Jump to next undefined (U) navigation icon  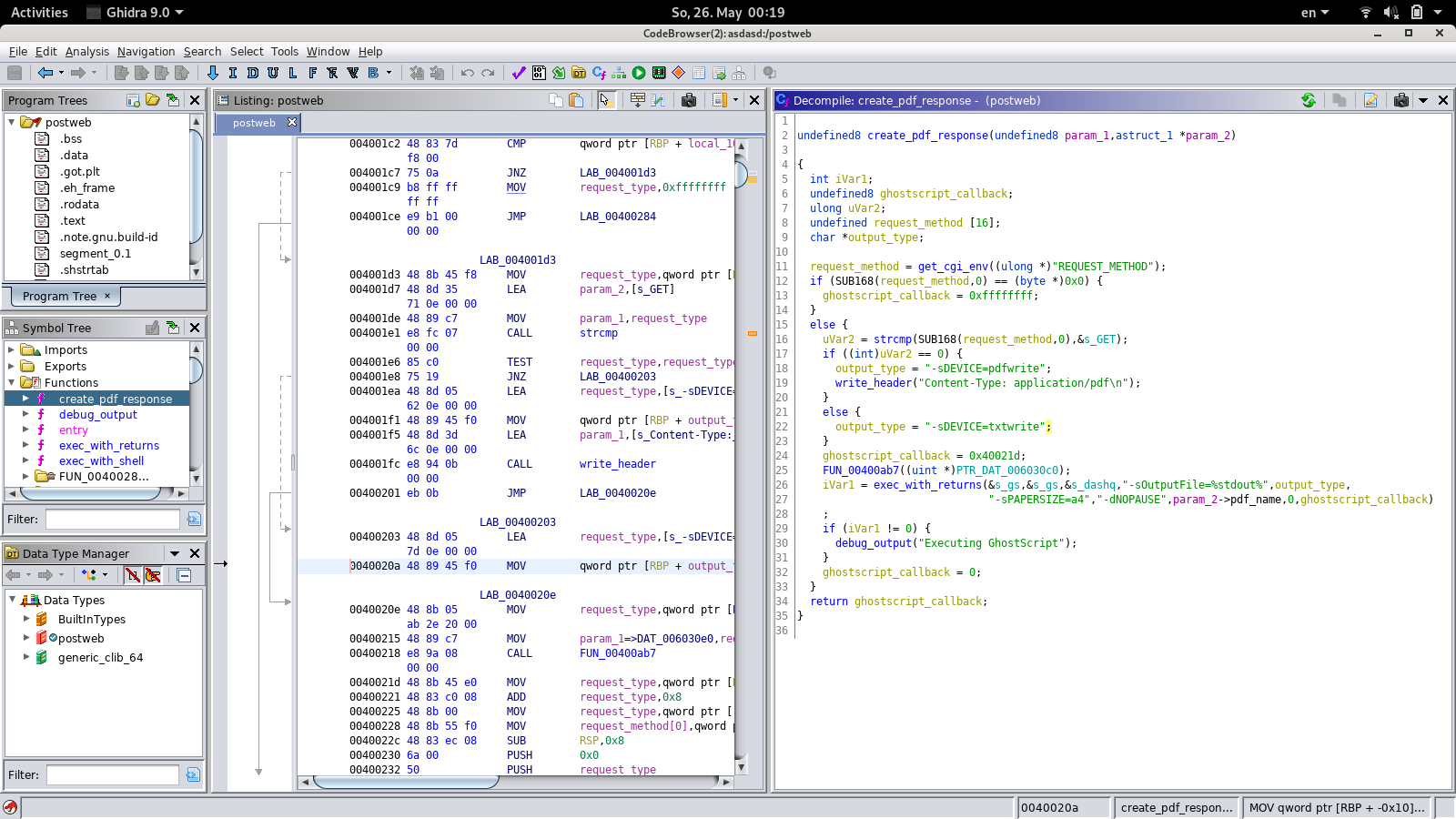click(x=273, y=73)
